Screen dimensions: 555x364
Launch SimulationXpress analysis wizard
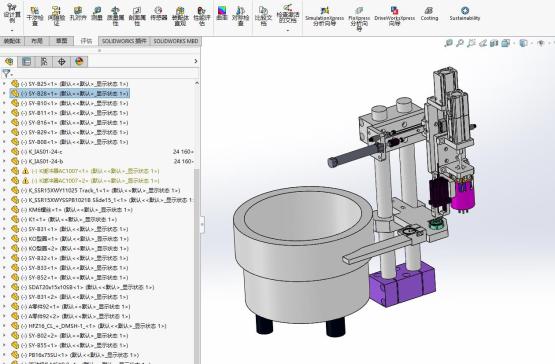point(324,16)
